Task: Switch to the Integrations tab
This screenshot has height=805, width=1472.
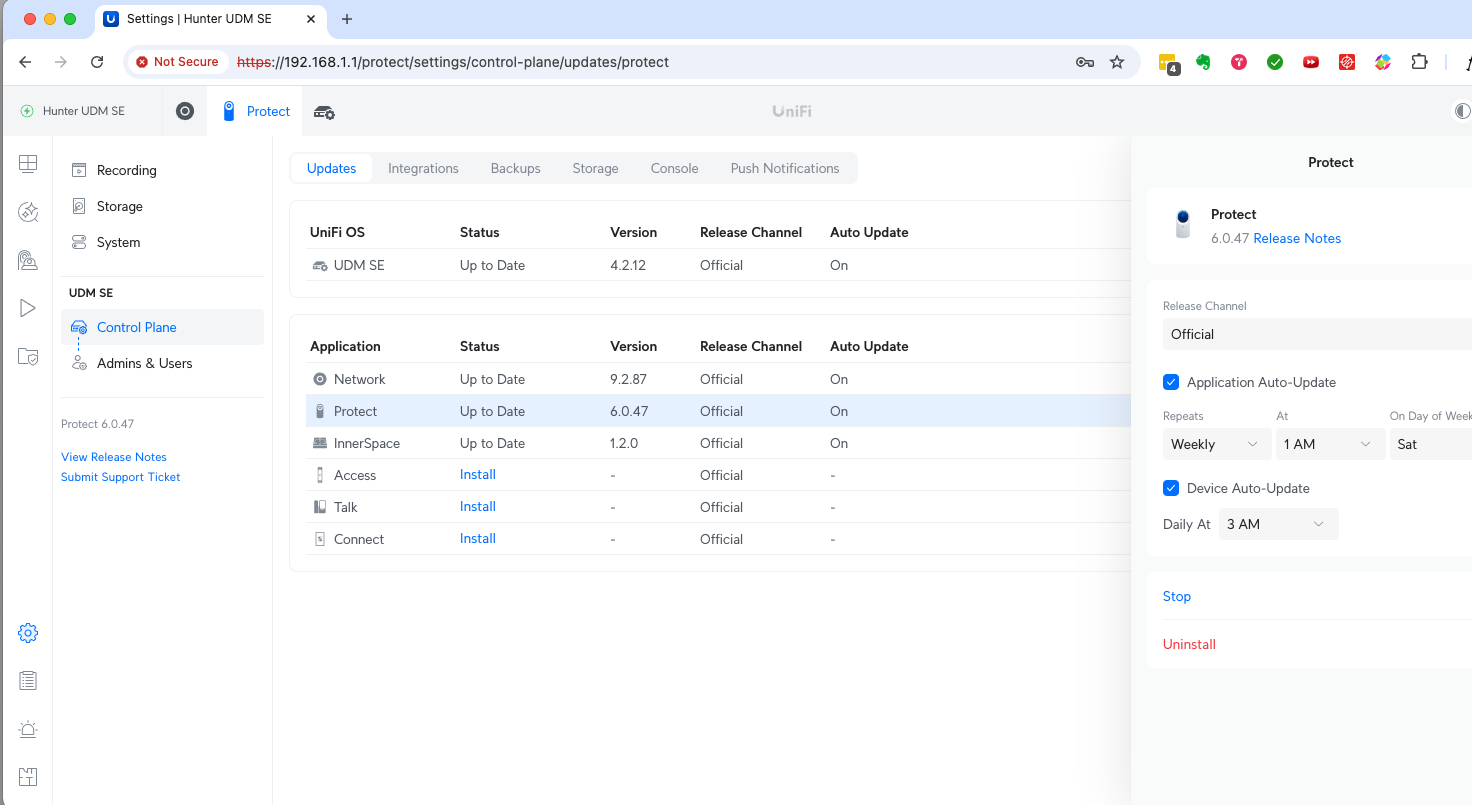Action: pyautogui.click(x=423, y=168)
